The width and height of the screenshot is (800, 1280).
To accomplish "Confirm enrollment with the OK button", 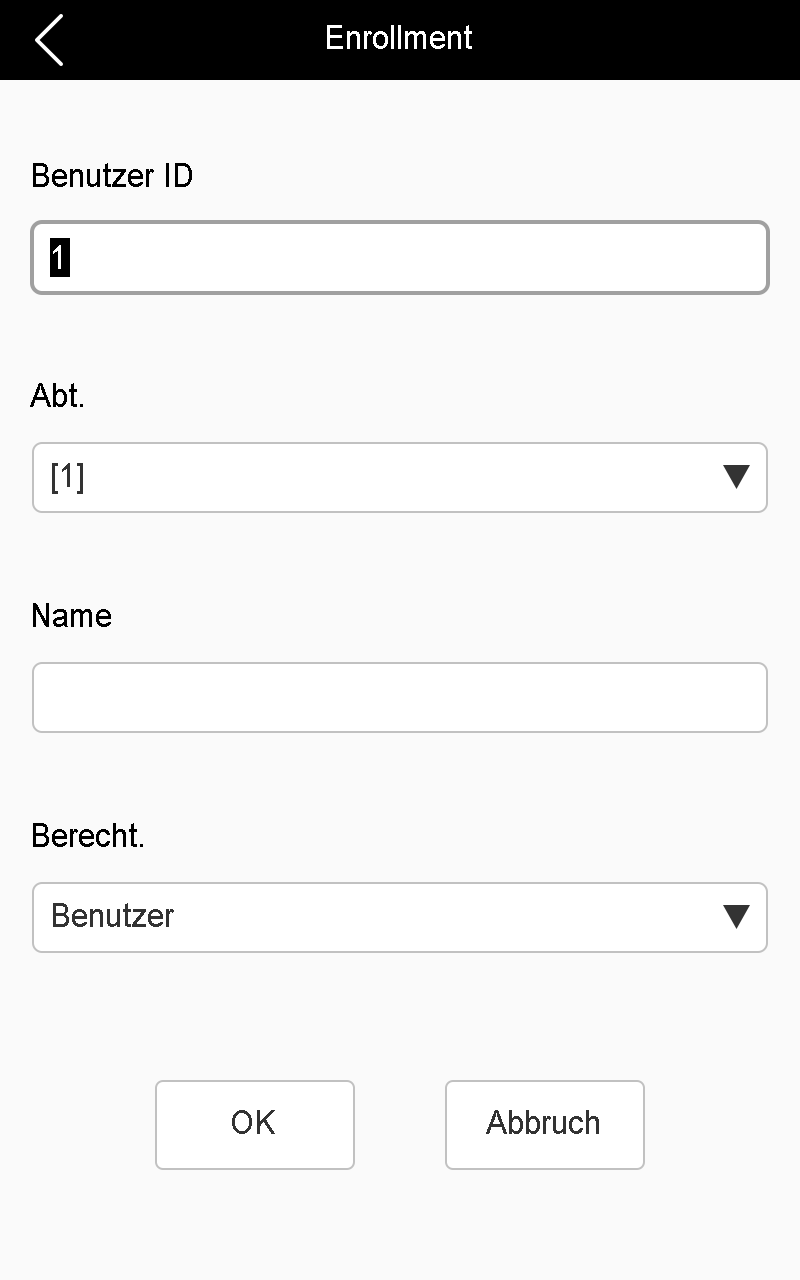I will pos(254,1124).
